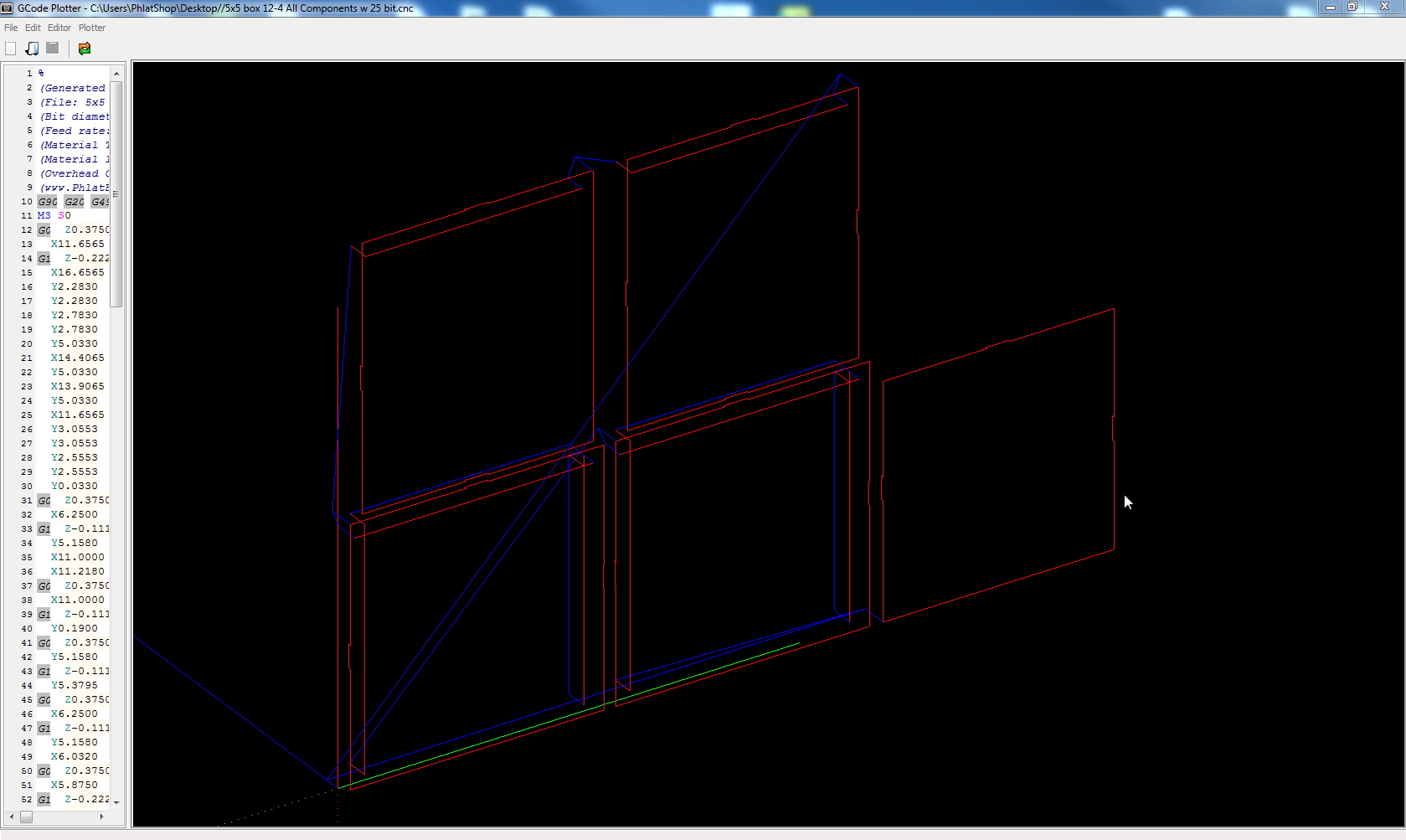Restore down the GCode Plotter window
Viewport: 1406px width, 840px height.
point(1352,7)
